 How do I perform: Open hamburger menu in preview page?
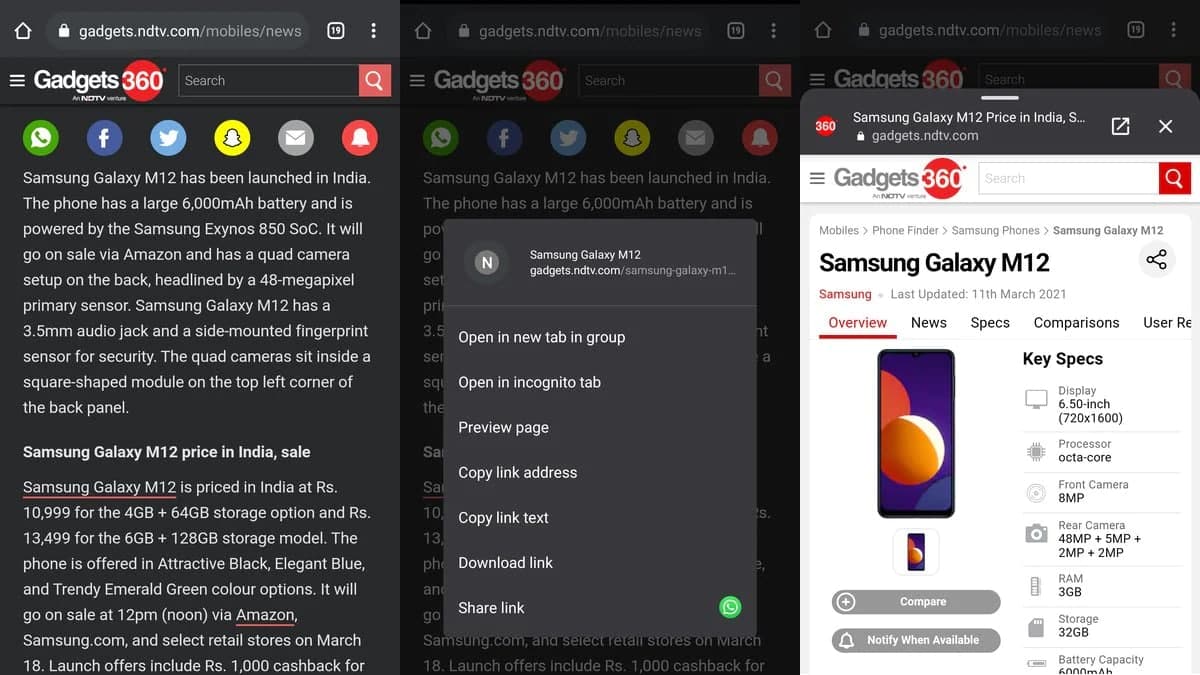pyautogui.click(x=817, y=178)
